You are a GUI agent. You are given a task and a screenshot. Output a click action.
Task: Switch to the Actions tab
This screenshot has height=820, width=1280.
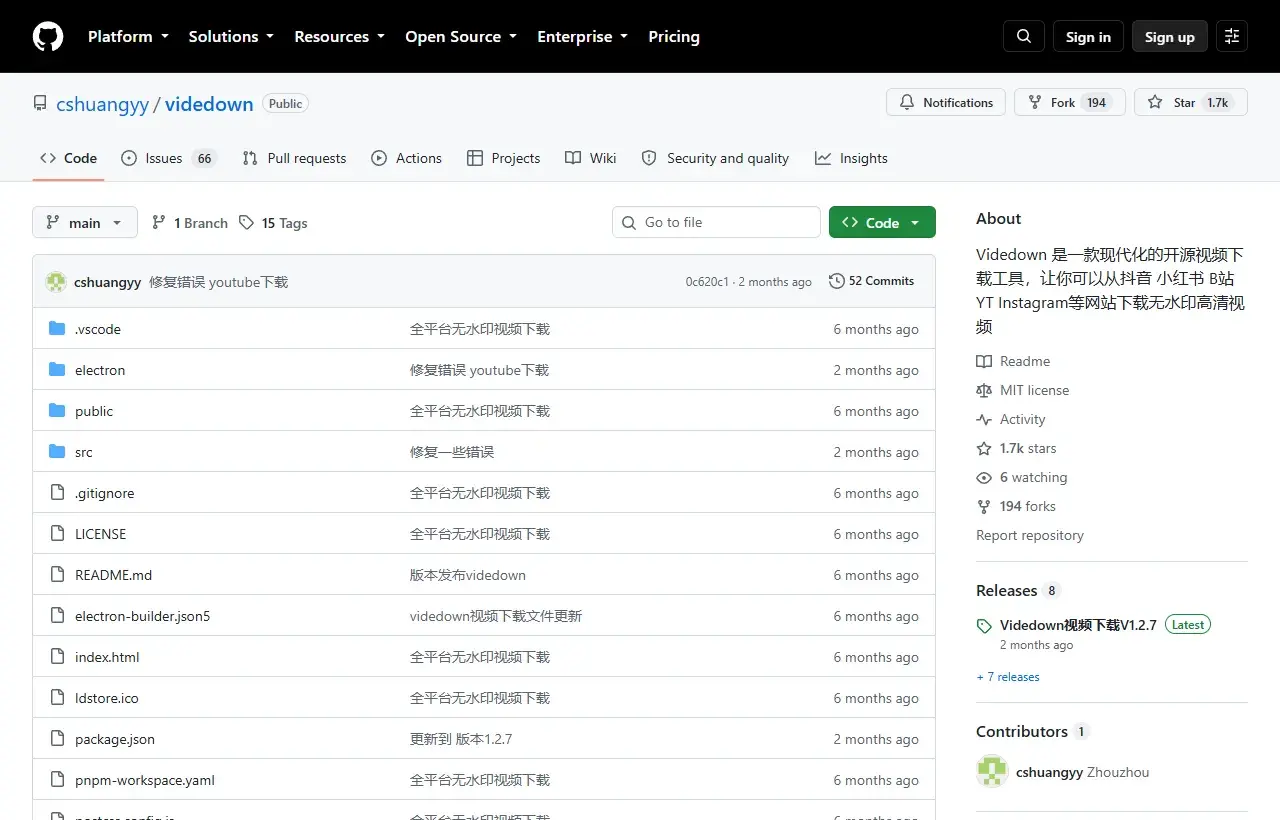[406, 158]
